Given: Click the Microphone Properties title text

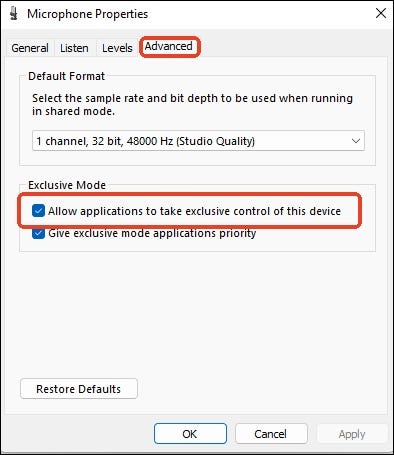Looking at the screenshot, I should [x=88, y=14].
